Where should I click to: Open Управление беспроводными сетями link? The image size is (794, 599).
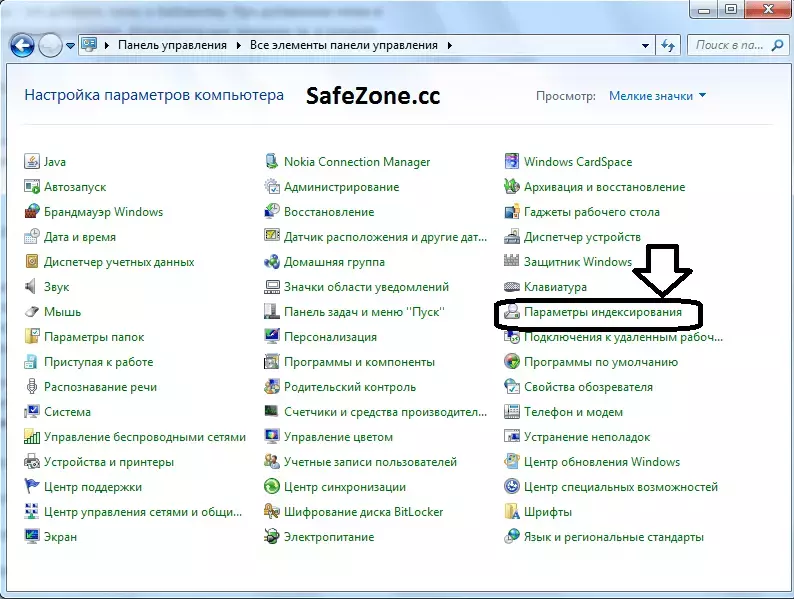[x=145, y=436]
